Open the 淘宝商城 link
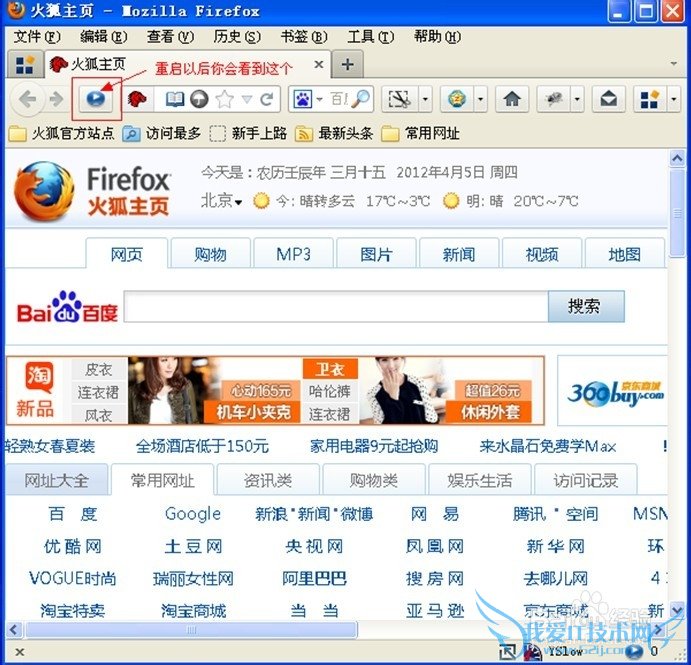 pos(193,611)
